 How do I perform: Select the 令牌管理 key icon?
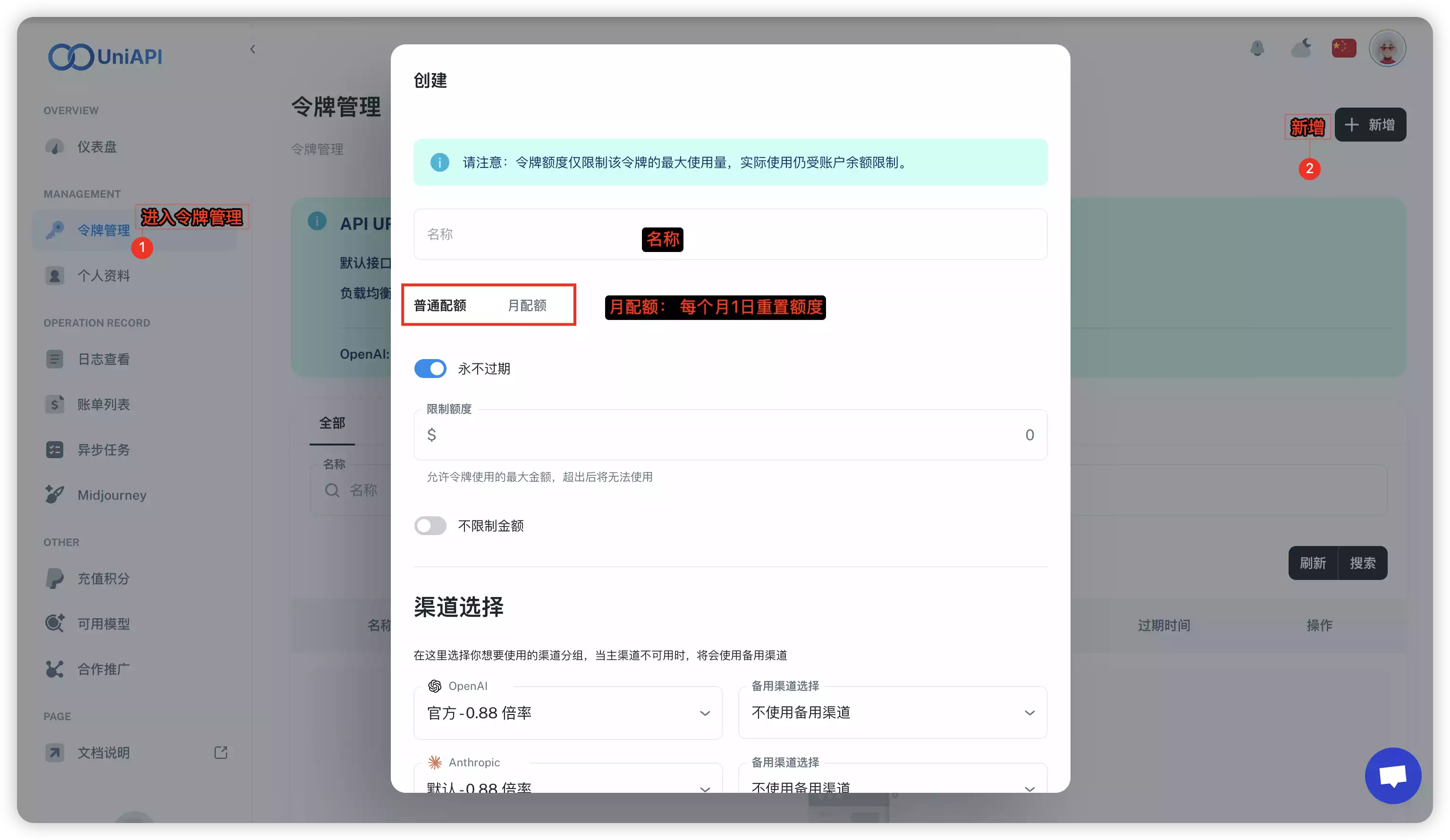click(55, 230)
